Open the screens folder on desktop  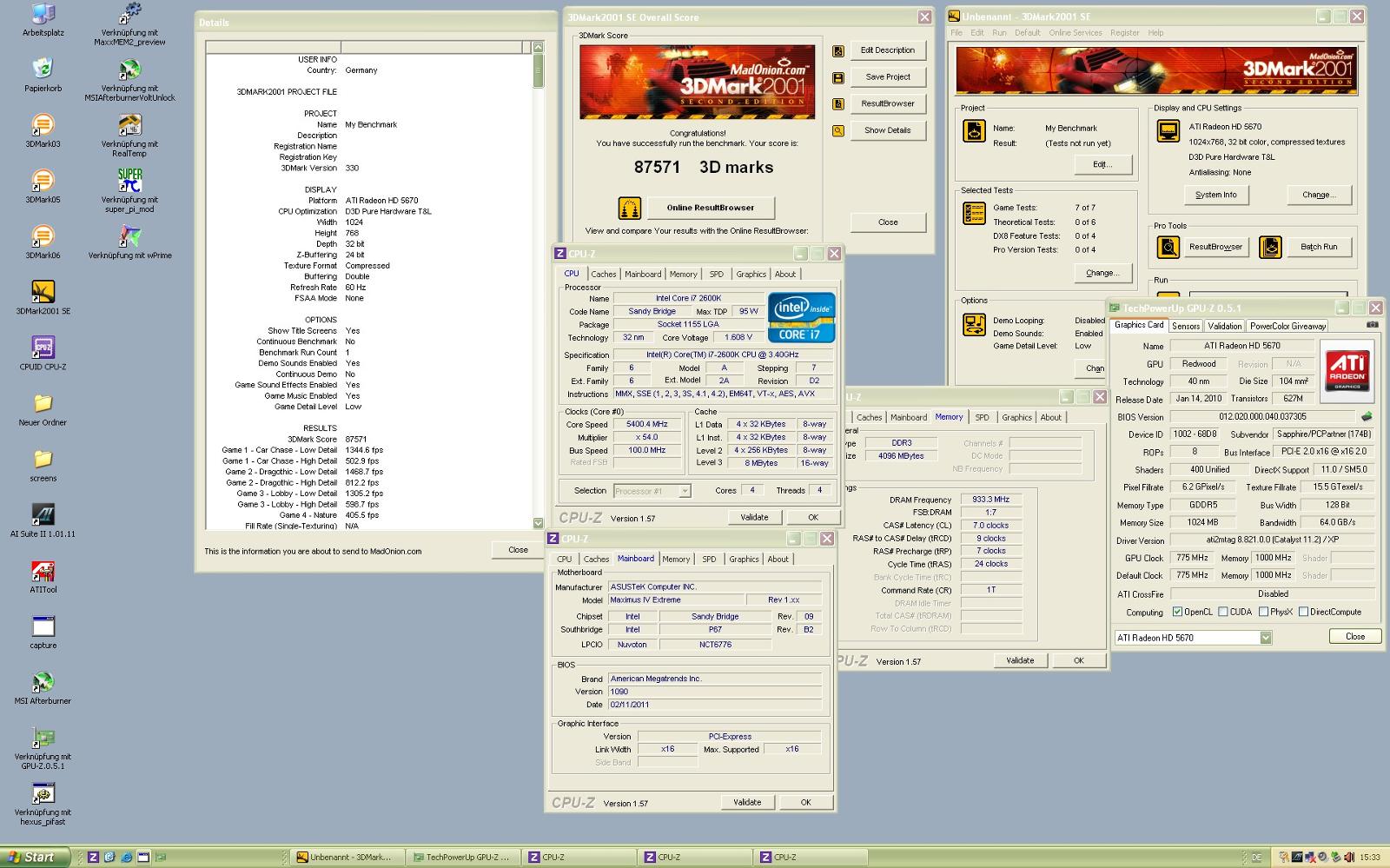[43, 459]
